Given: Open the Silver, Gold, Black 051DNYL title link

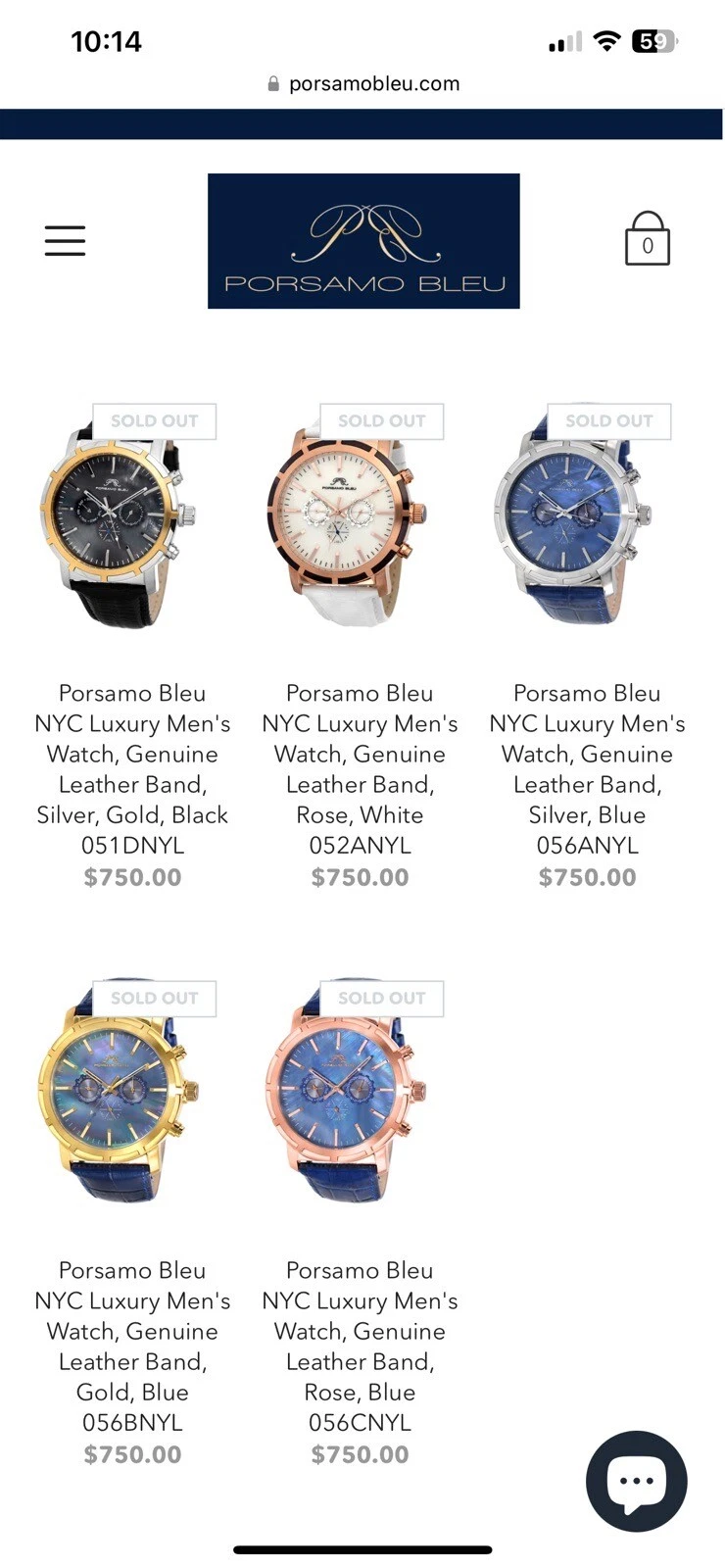Looking at the screenshot, I should click(x=132, y=769).
